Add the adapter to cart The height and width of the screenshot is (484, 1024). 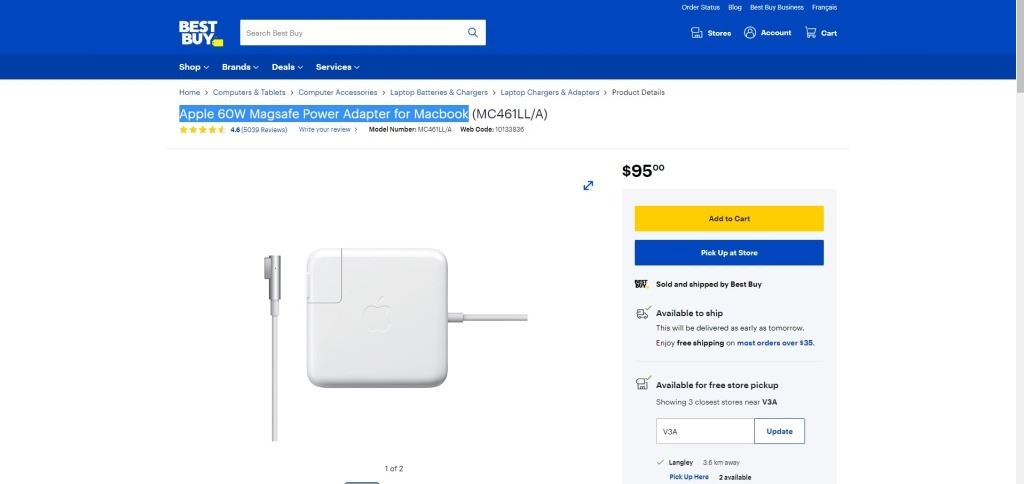coord(729,218)
